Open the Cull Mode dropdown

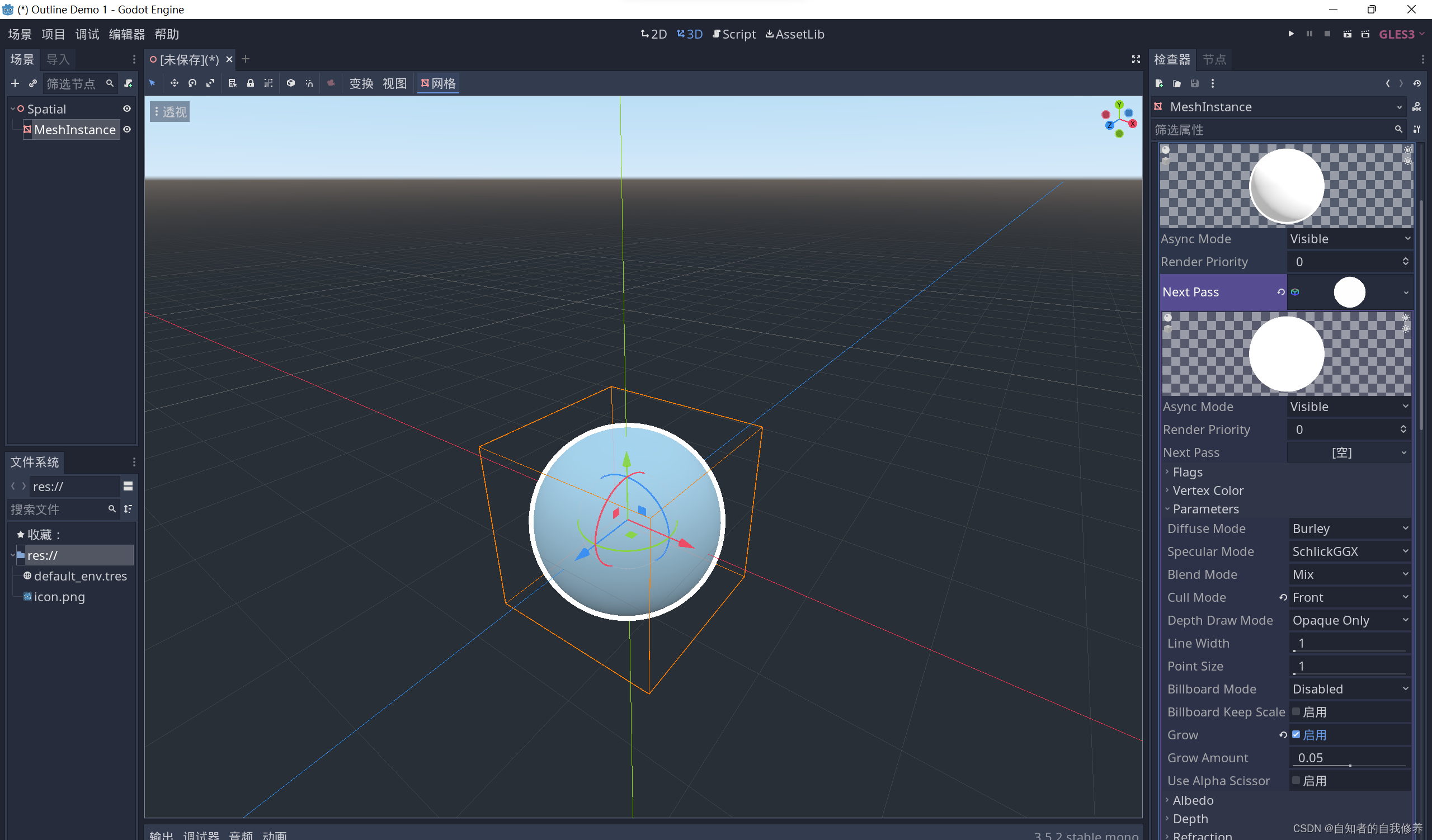1350,597
